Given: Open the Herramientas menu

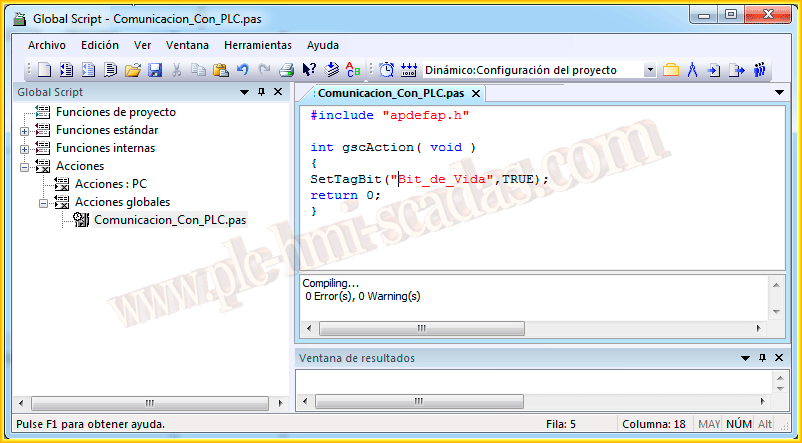Looking at the screenshot, I should [258, 45].
